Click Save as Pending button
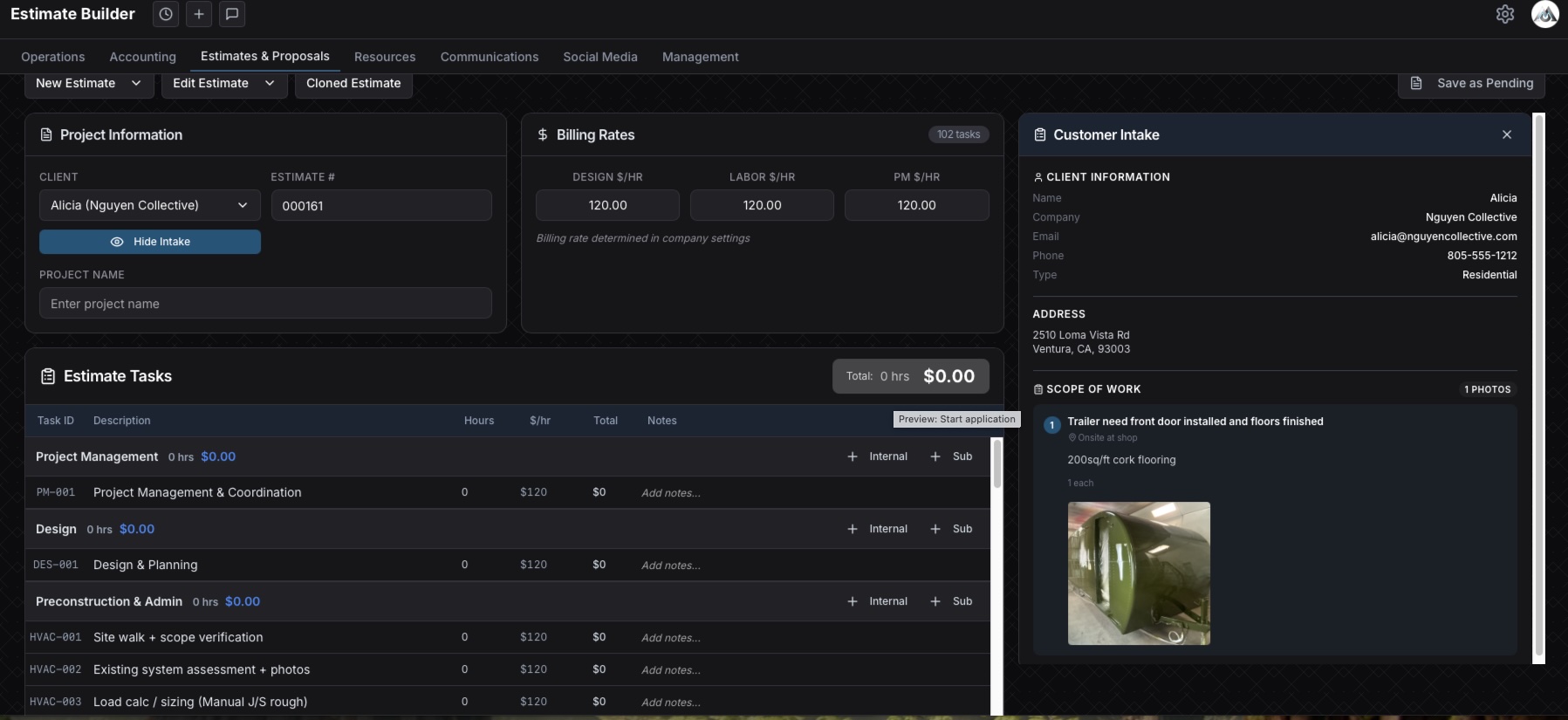Screen dimensions: 1568x720 [1471, 84]
